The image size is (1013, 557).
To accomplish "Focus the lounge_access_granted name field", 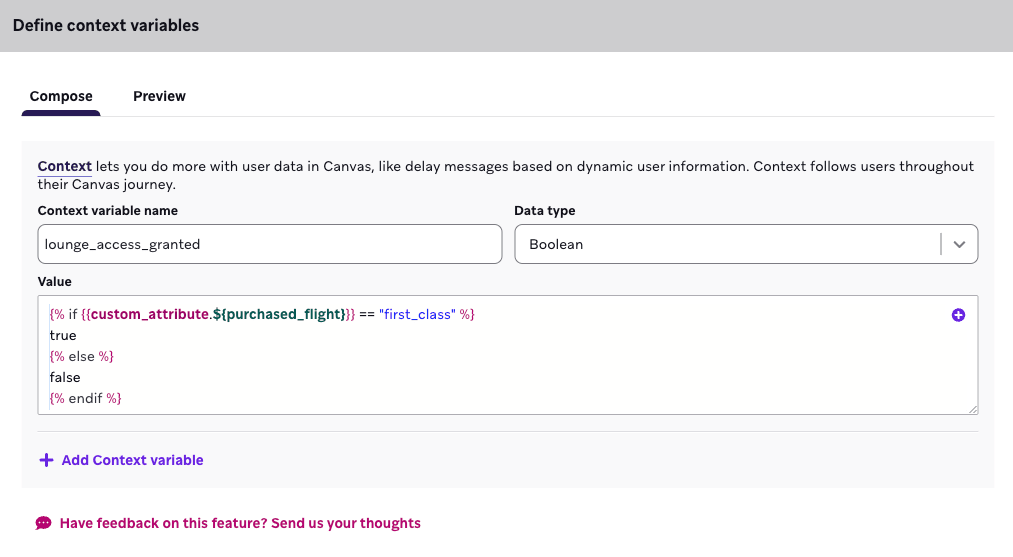I will pyautogui.click(x=269, y=244).
